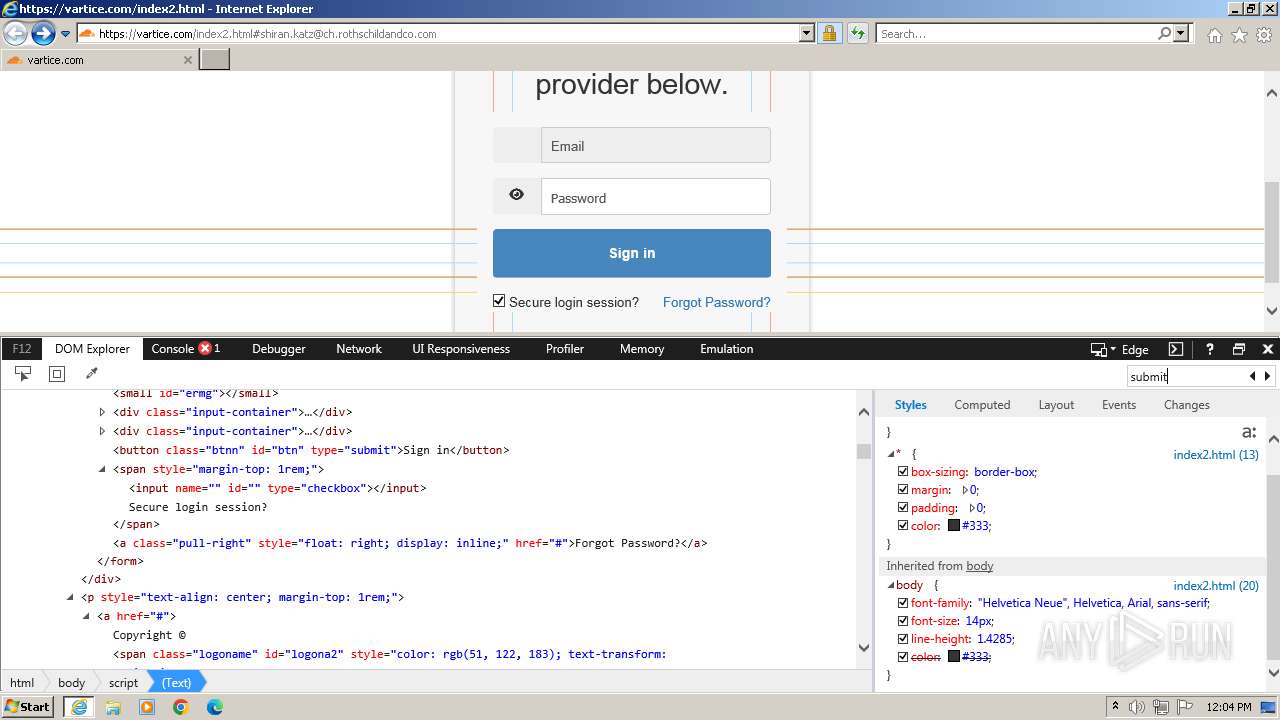The width and height of the screenshot is (1280, 720).
Task: Disable the line-height style checkbox
Action: tap(903, 639)
